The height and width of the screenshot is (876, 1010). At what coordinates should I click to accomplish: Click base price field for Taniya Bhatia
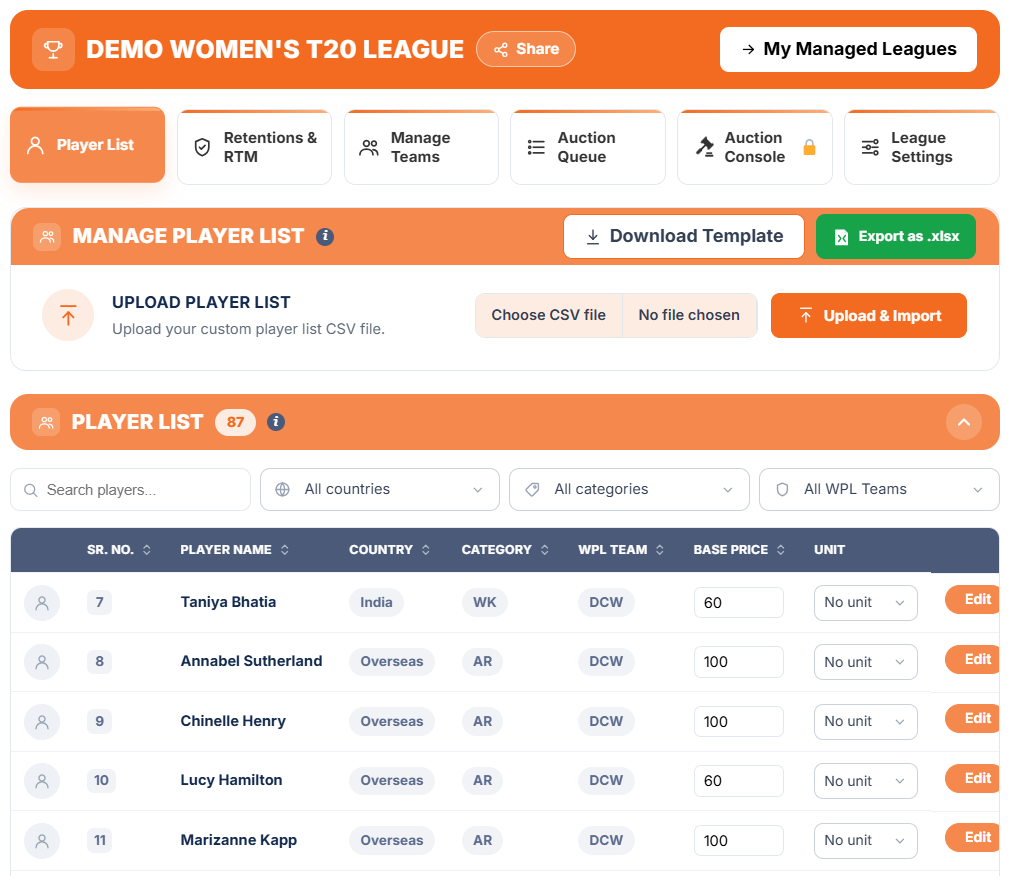click(x=739, y=603)
